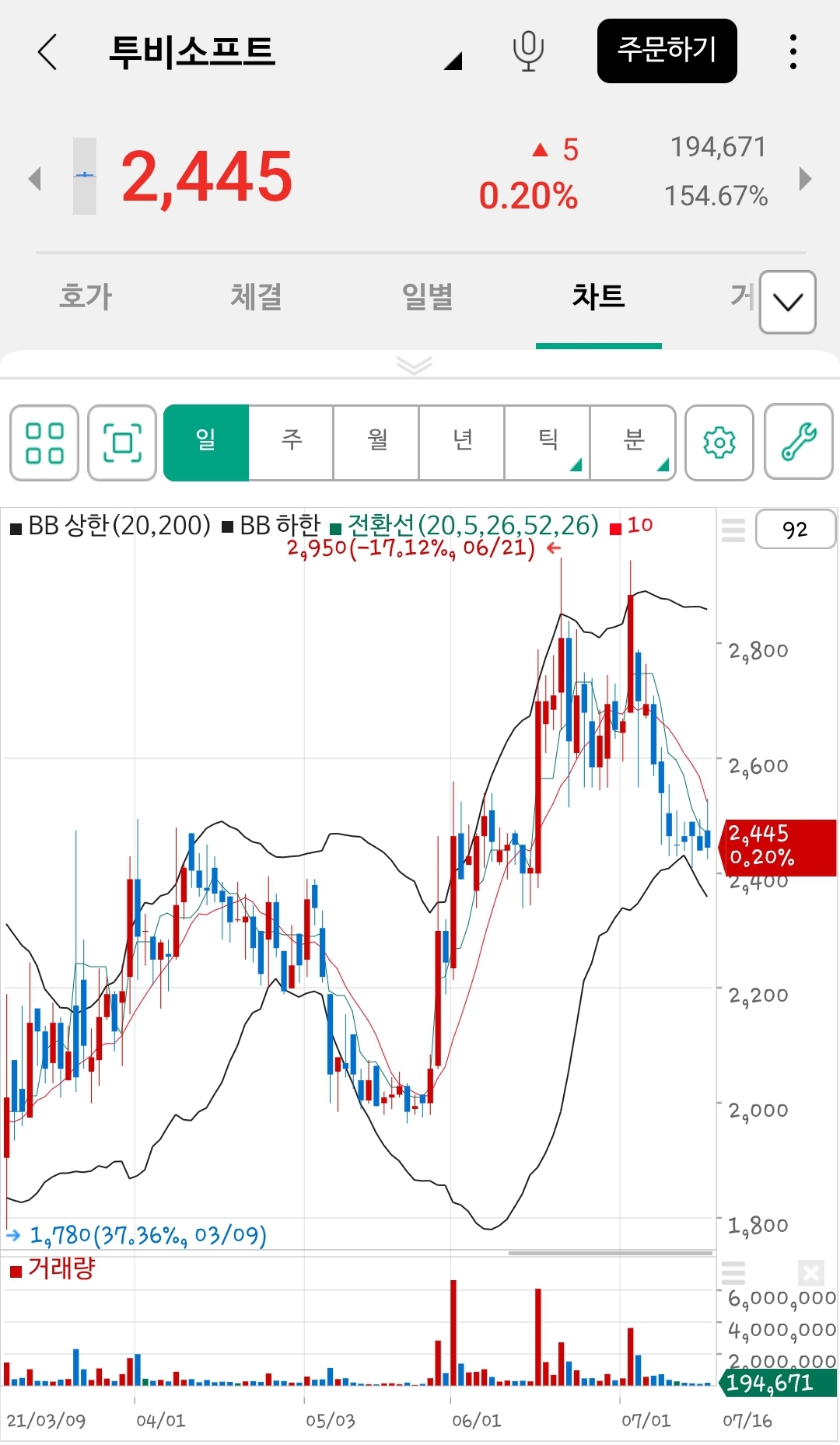Tap the fullscreen chart frame icon
The image size is (840, 1445).
(x=122, y=443)
